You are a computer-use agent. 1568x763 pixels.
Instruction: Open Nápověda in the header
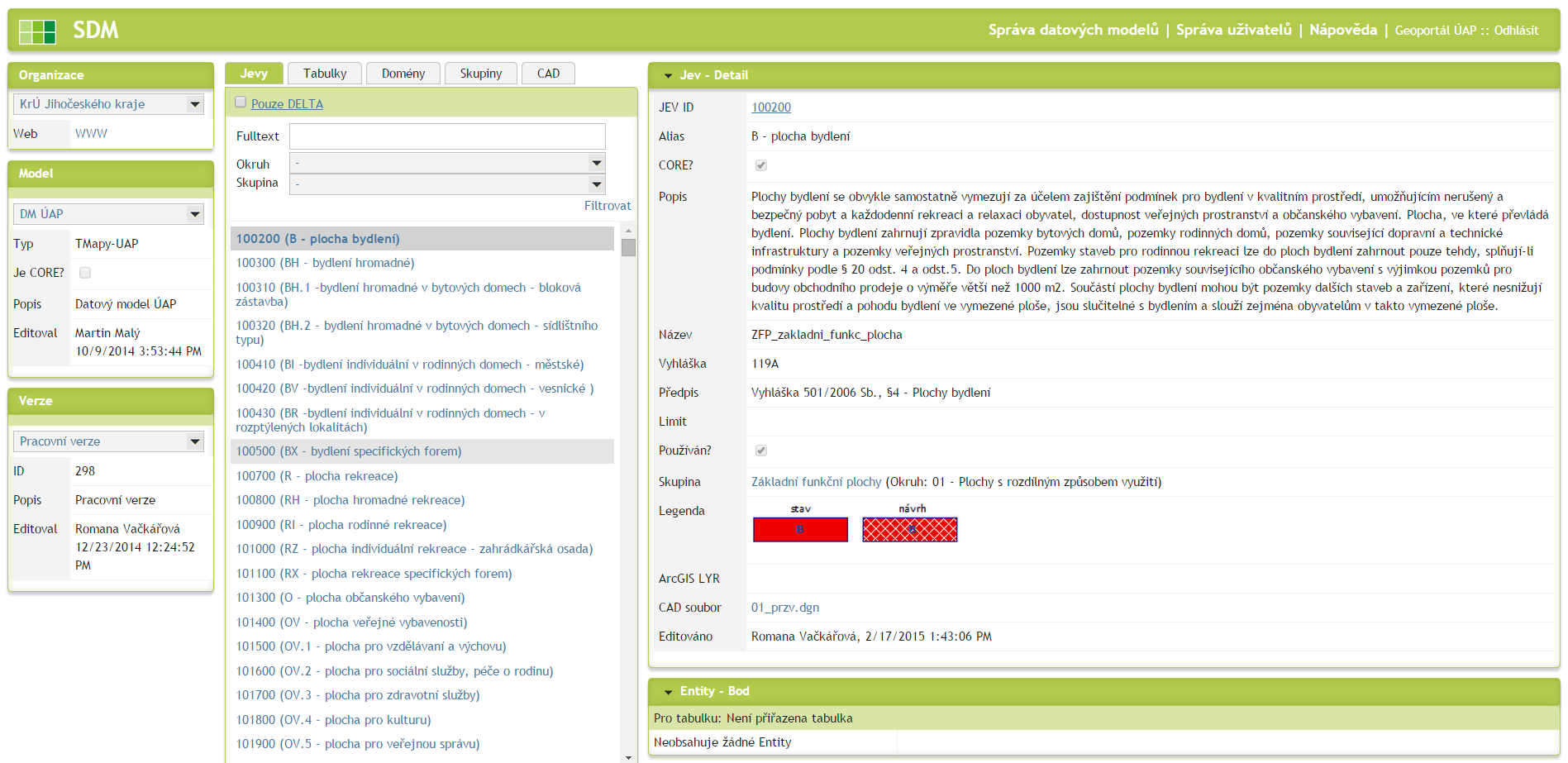pyautogui.click(x=1343, y=30)
